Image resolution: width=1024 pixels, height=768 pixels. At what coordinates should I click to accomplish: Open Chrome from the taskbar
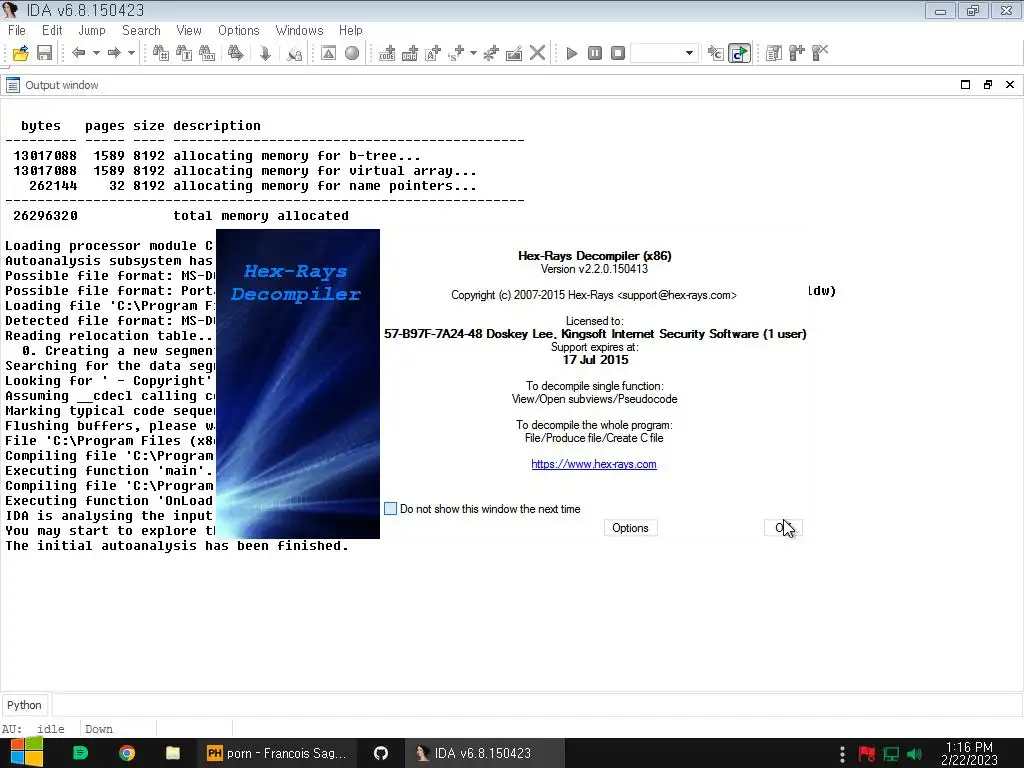(x=127, y=753)
